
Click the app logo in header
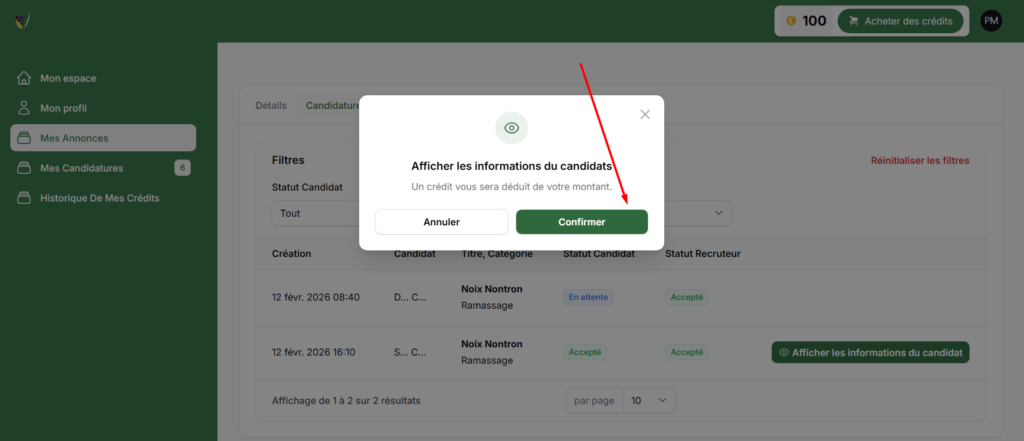click(x=22, y=20)
